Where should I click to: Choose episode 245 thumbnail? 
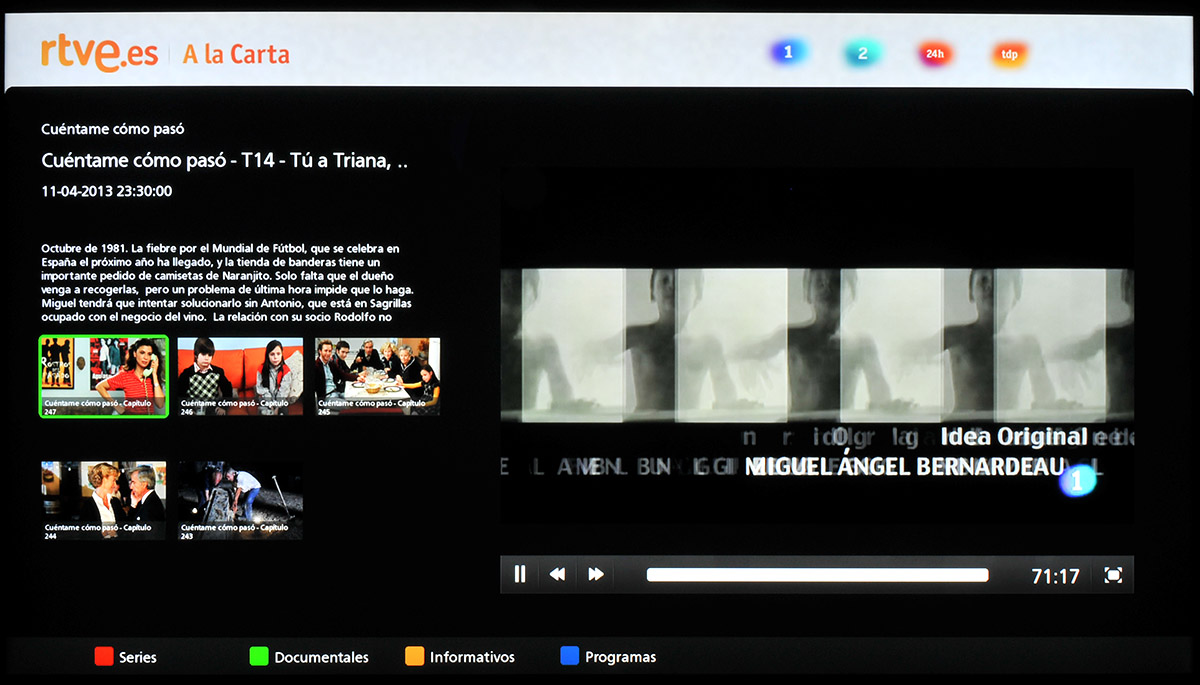pos(377,376)
